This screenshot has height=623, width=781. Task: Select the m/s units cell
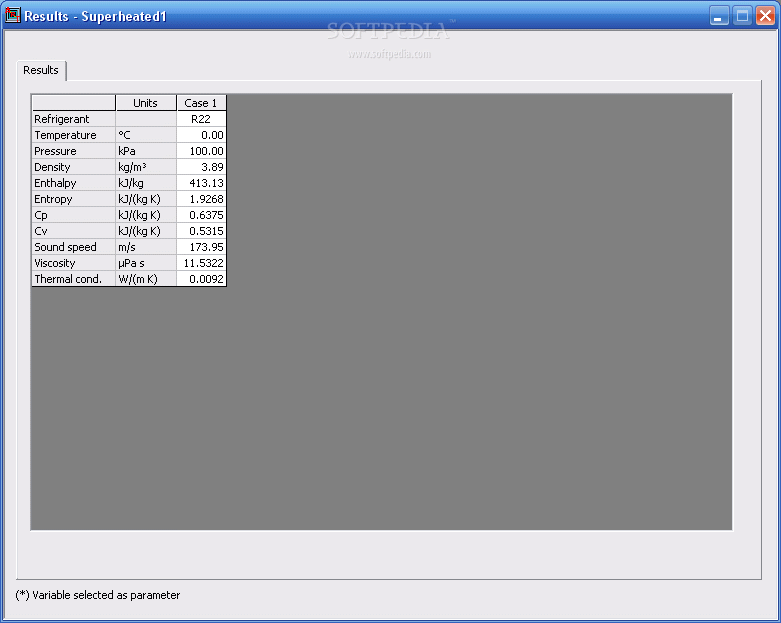[146, 247]
